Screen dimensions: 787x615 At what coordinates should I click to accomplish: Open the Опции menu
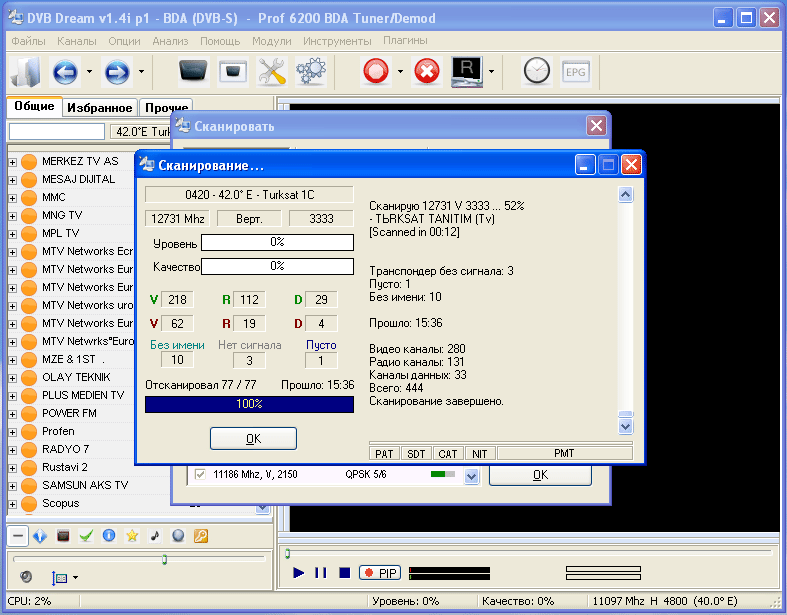pyautogui.click(x=124, y=41)
